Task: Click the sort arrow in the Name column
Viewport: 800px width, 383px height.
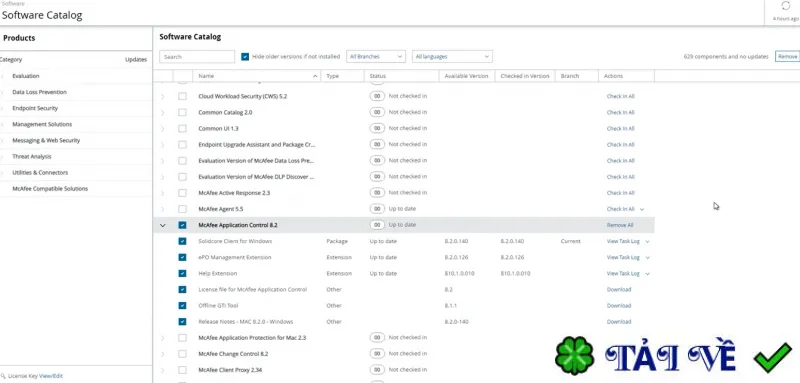Action: click(315, 76)
